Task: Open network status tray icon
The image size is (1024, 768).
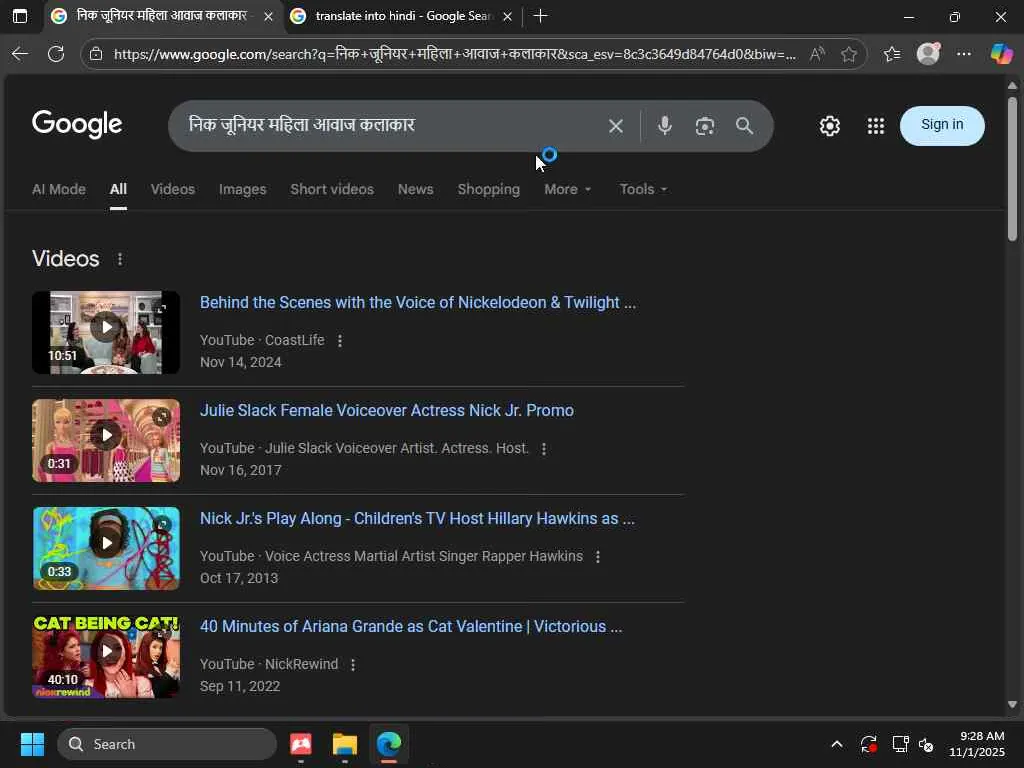Action: pyautogui.click(x=901, y=744)
